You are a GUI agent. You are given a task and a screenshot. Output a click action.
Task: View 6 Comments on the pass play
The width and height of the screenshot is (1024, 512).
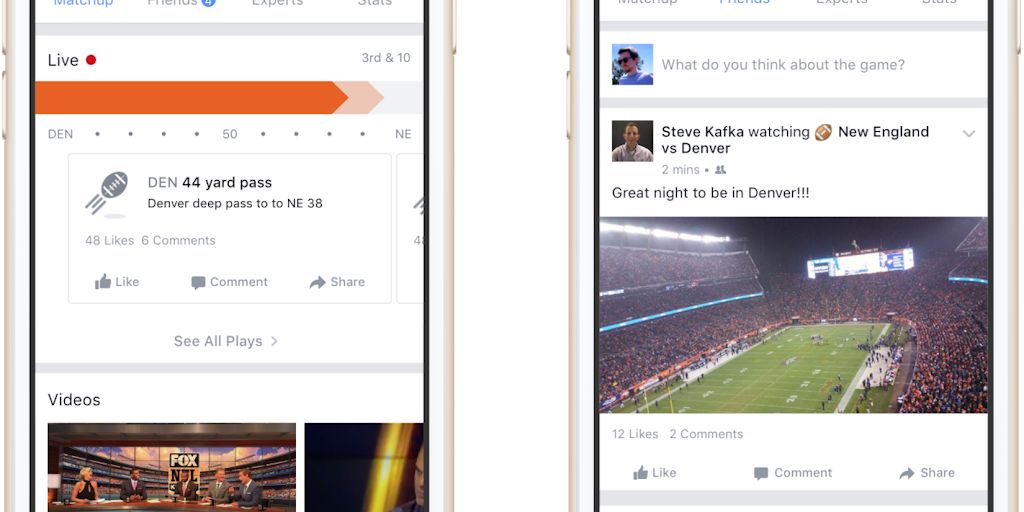click(178, 240)
